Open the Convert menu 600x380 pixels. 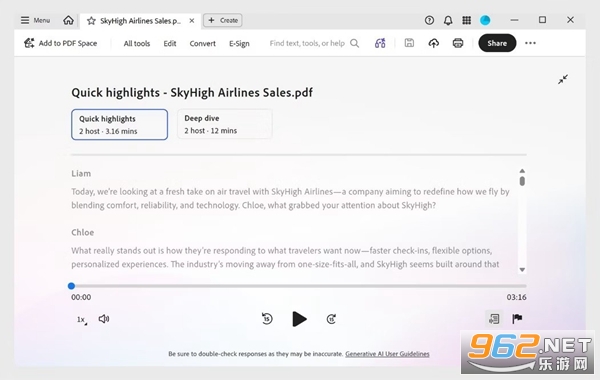coord(202,44)
